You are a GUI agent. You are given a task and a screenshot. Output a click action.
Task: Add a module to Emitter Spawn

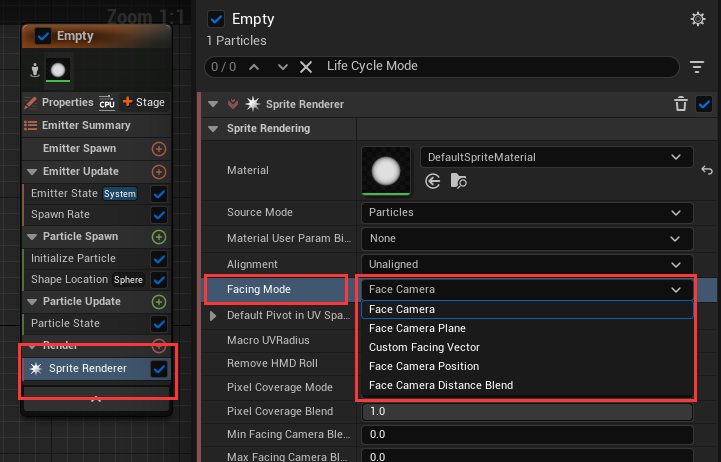pos(158,148)
